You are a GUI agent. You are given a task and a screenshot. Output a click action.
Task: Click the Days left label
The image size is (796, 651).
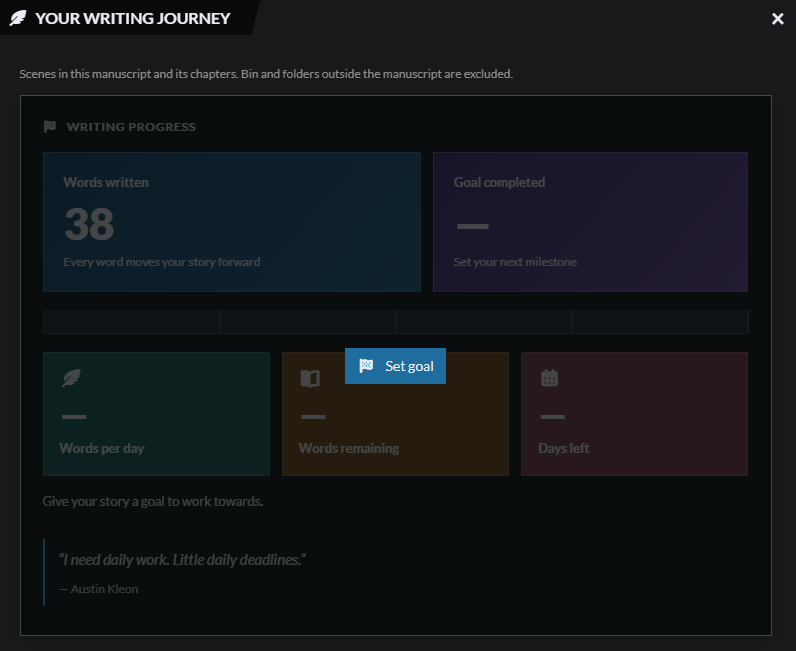pyautogui.click(x=563, y=448)
